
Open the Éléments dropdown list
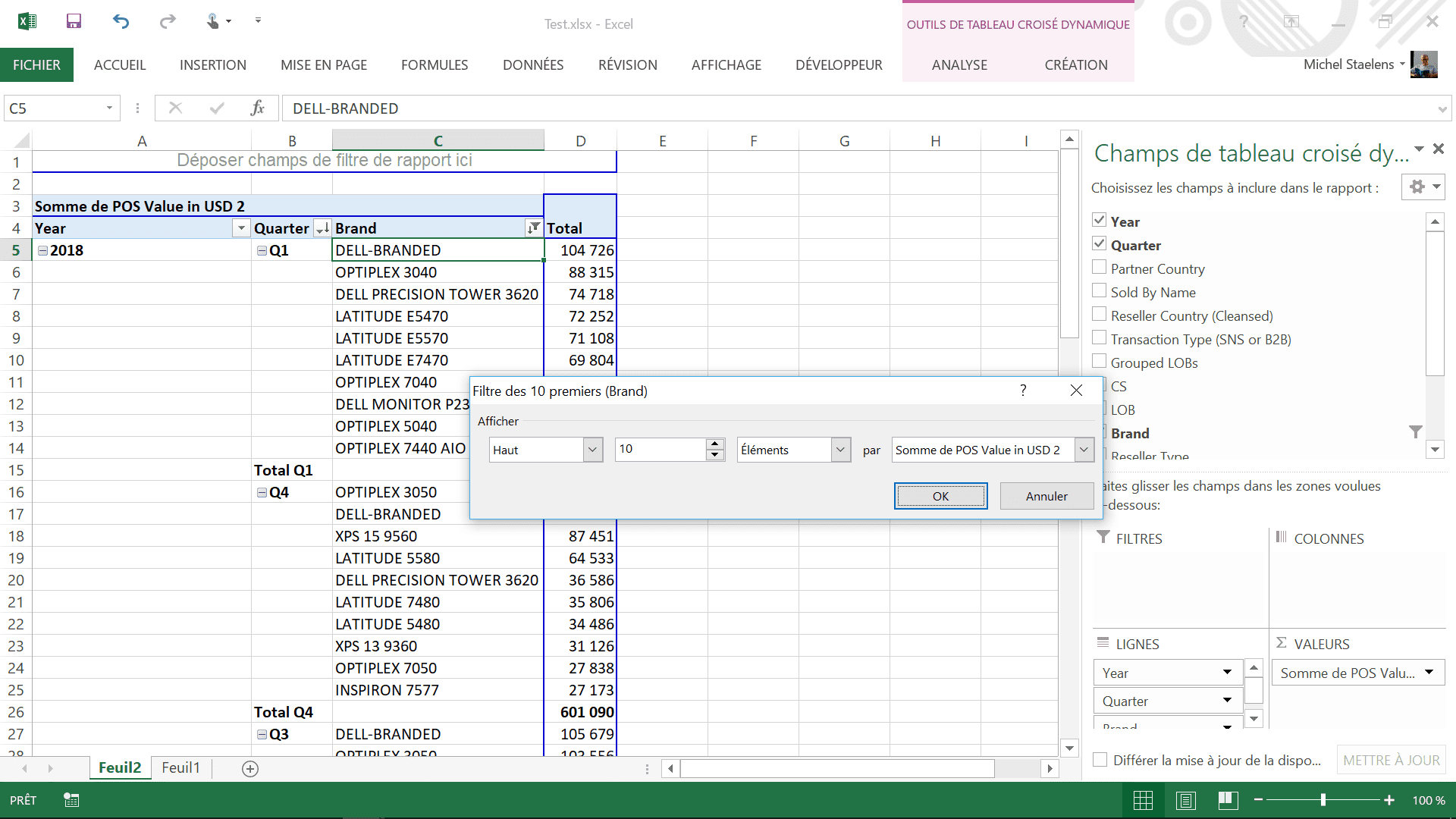pyautogui.click(x=839, y=450)
